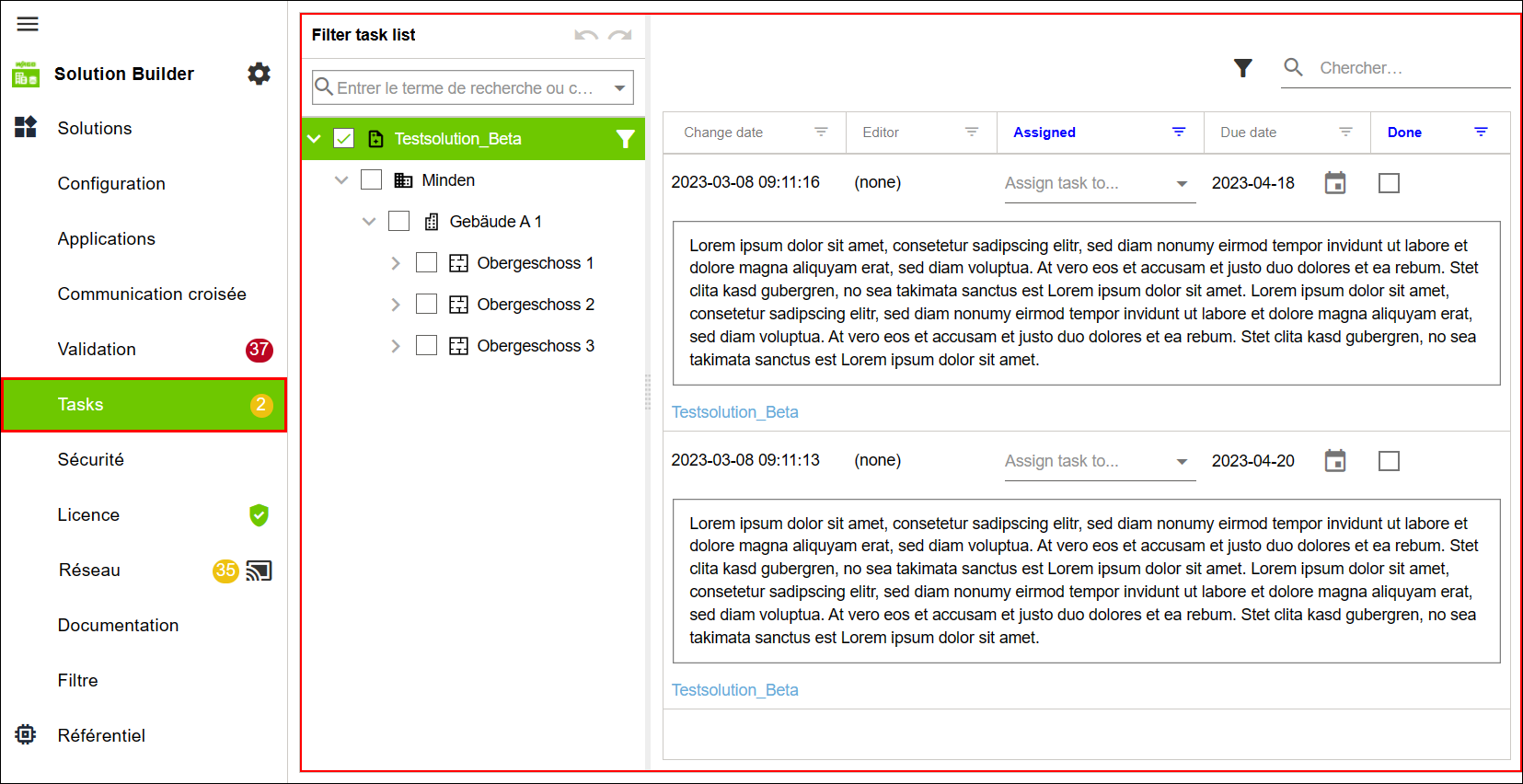Viewport: 1523px width, 784px height.
Task: Click the Réseau badge showing 35
Action: point(225,571)
